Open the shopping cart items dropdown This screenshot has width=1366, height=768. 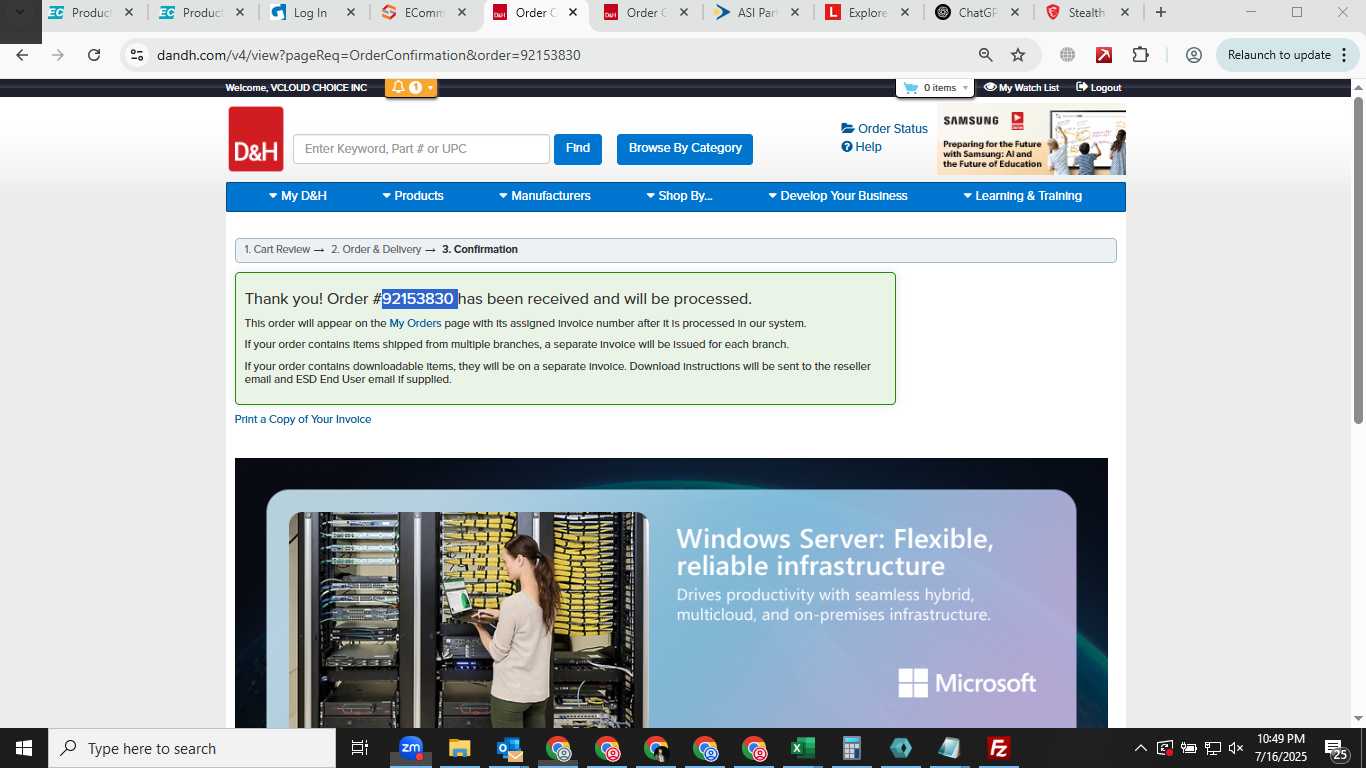935,88
